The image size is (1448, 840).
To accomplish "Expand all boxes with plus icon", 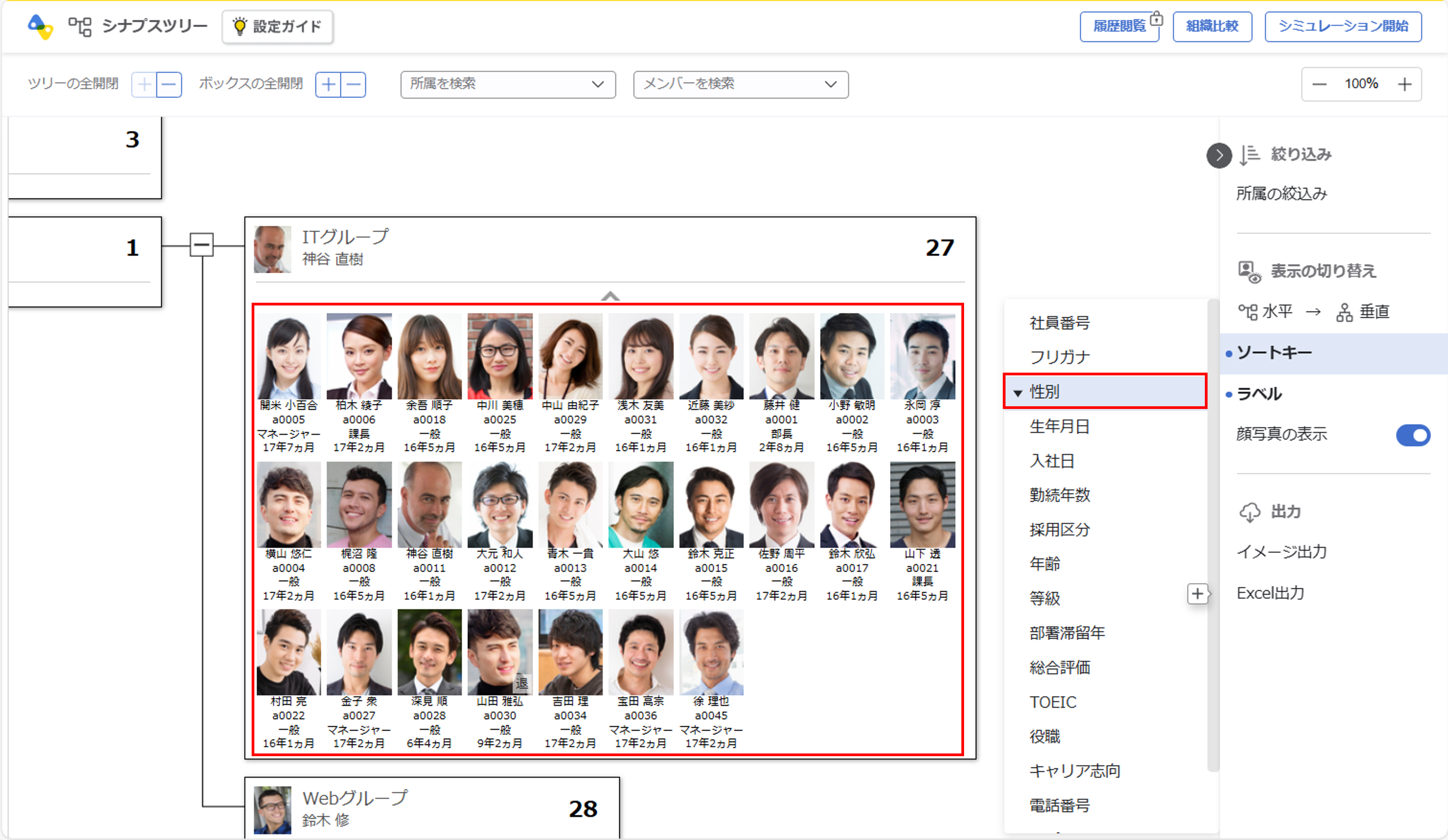I will [328, 85].
